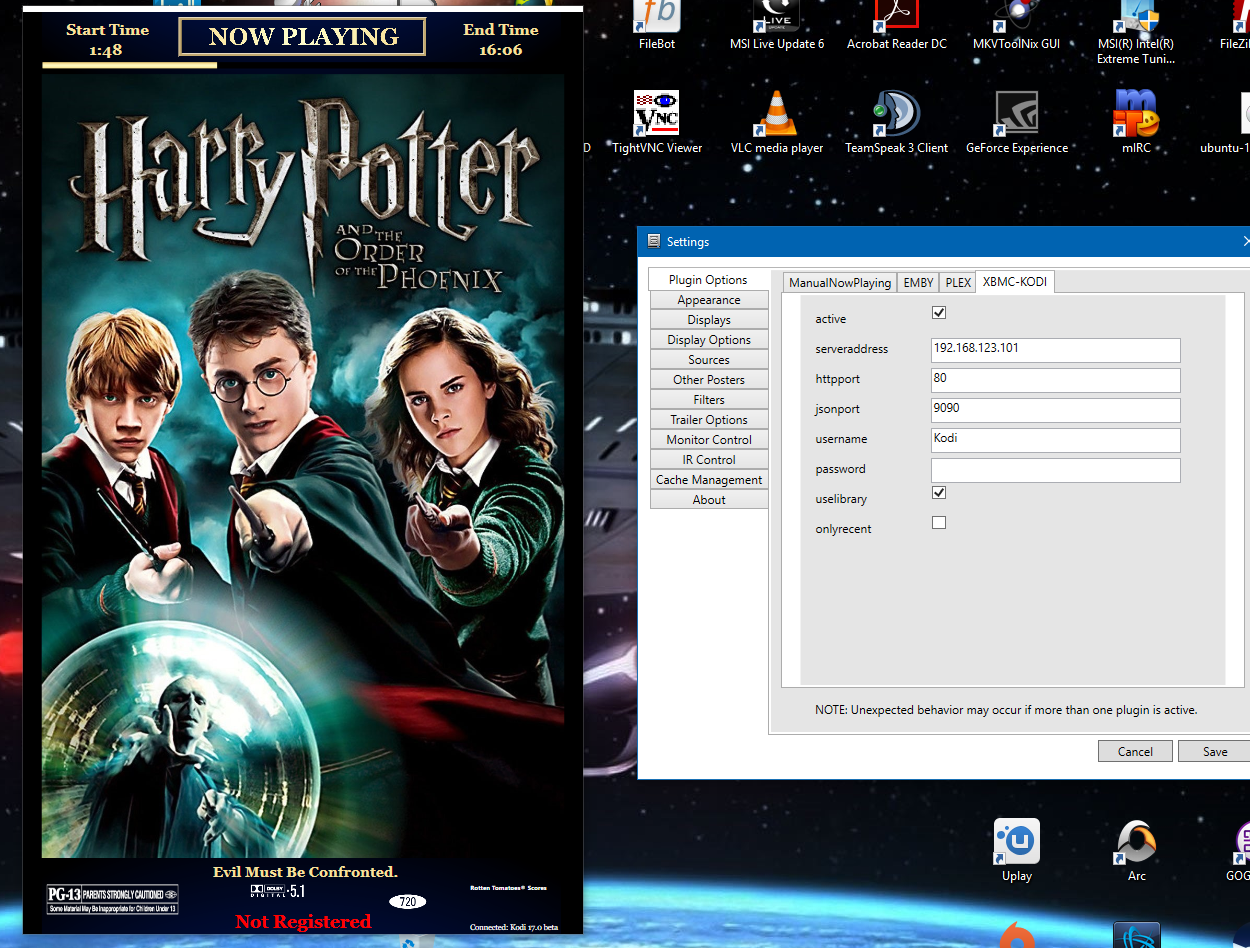Launch TeamSpeak 3 Client icon

pyautogui.click(x=896, y=121)
